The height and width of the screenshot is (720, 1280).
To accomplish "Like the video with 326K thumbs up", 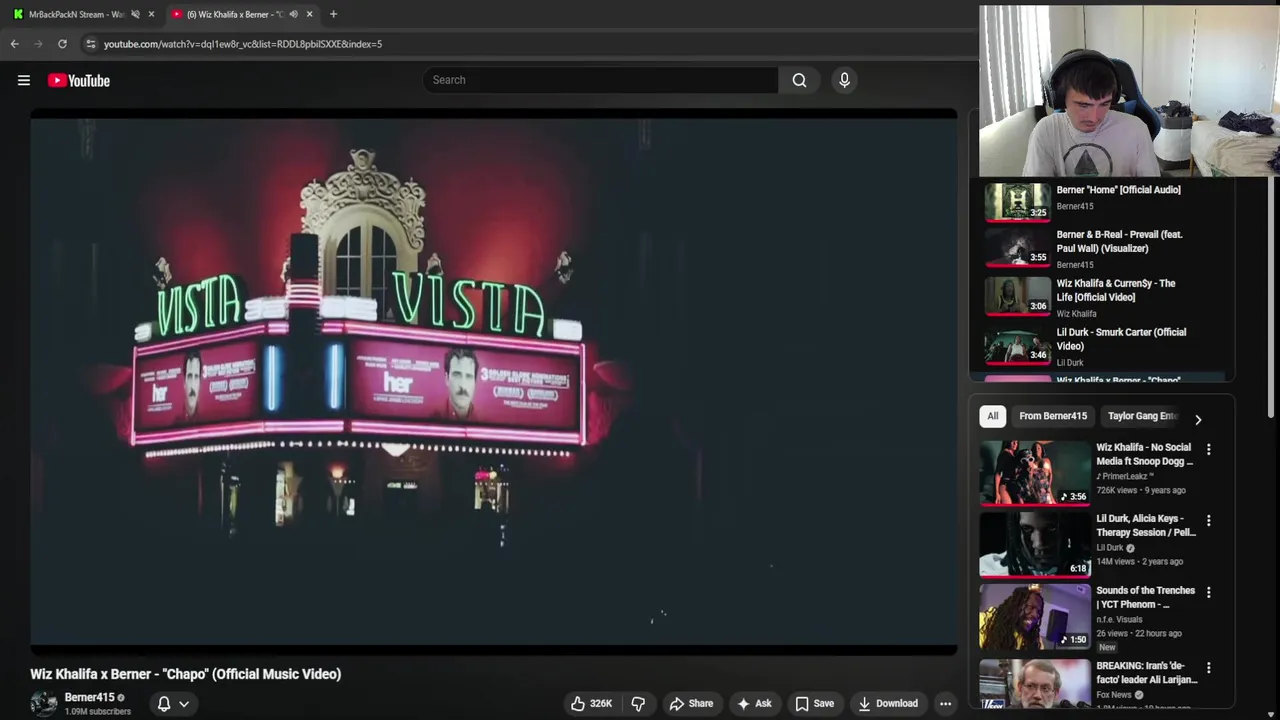I will click(x=590, y=704).
